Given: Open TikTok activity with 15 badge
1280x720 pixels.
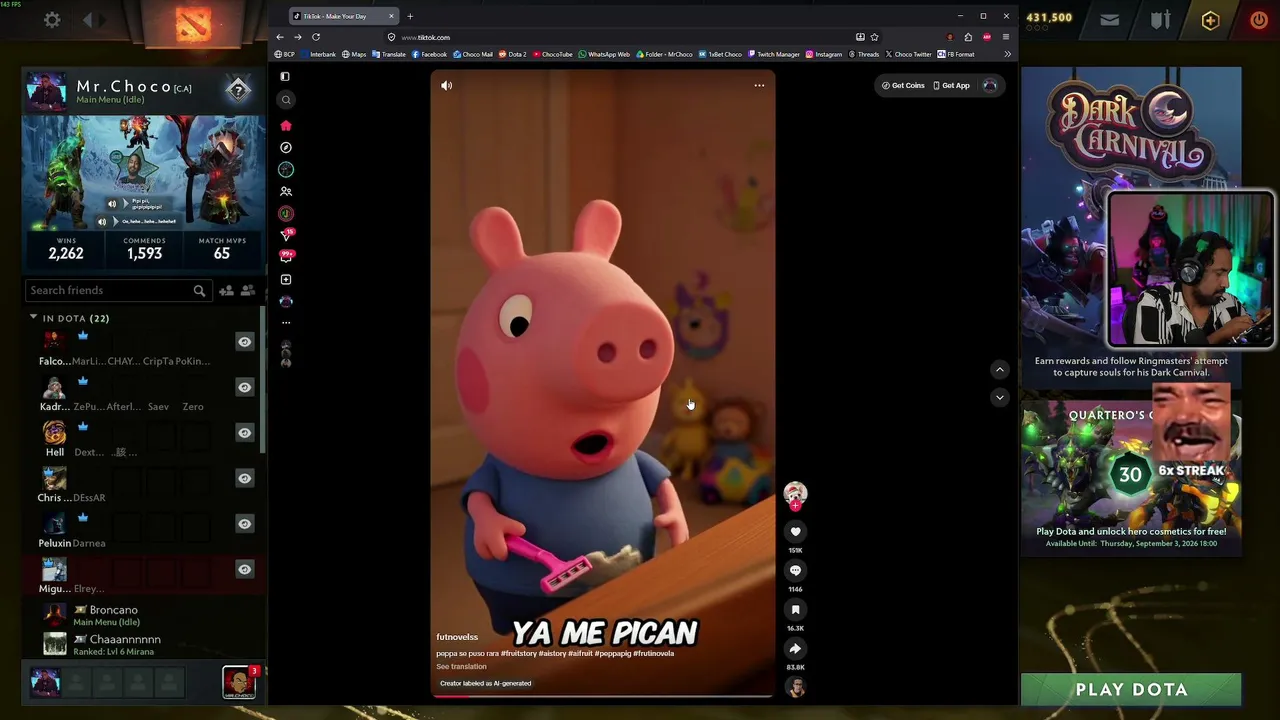Looking at the screenshot, I should pos(286,235).
